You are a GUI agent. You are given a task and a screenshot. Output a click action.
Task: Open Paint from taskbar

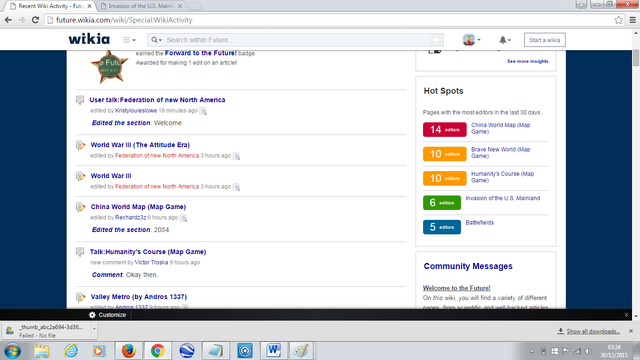point(301,351)
